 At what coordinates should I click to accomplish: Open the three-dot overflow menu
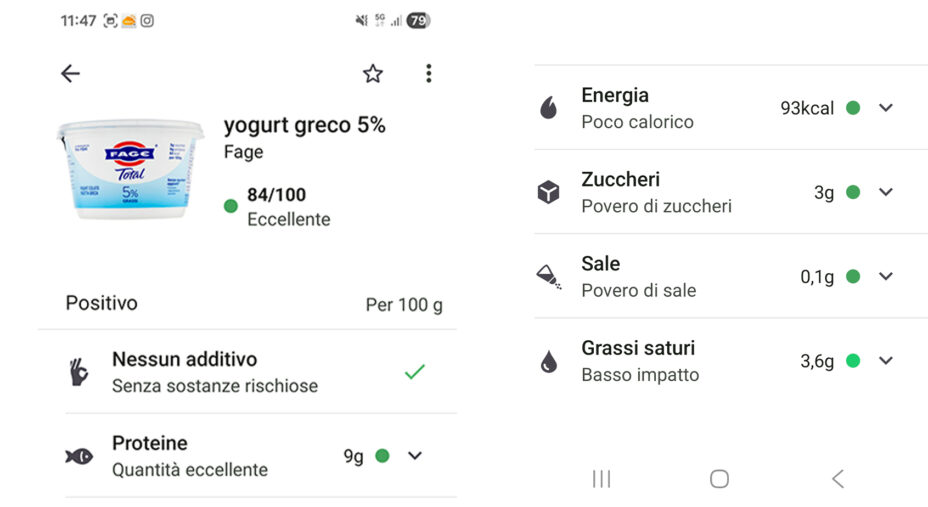point(428,74)
